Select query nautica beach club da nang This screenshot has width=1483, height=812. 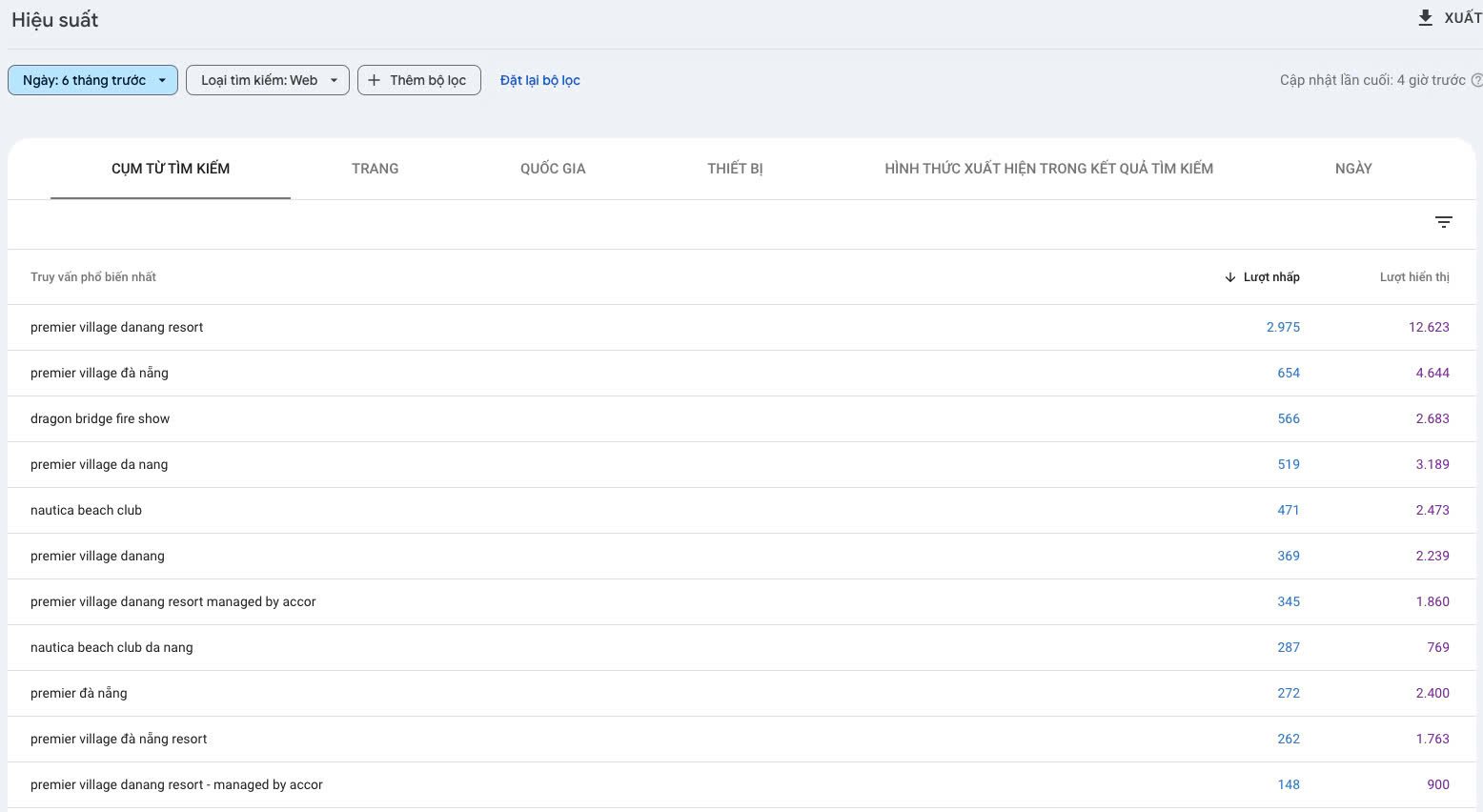click(112, 647)
